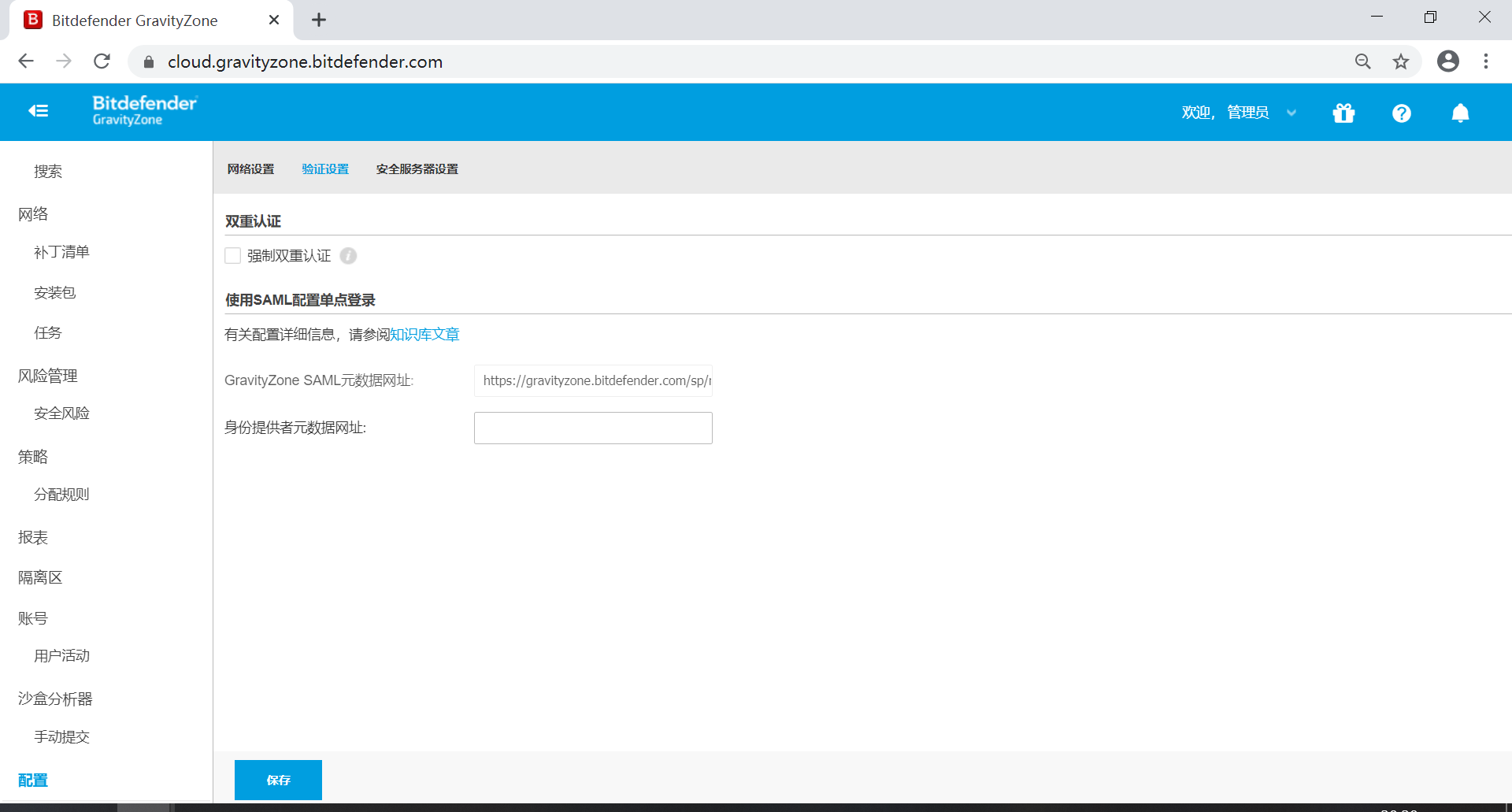Open 任务 in the sidebar
This screenshot has height=812, width=1512.
[48, 333]
